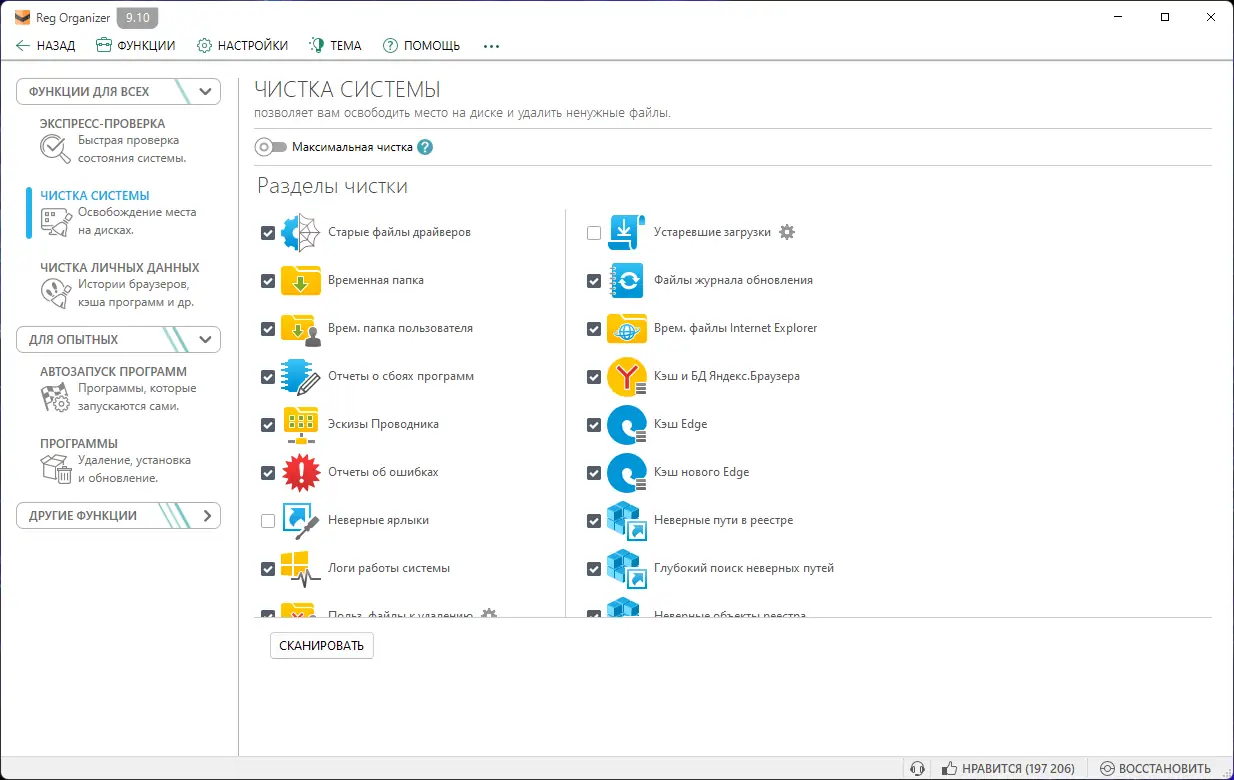Viewport: 1234px width, 780px height.
Task: Click the Чистка личных данных sidebar icon
Action: pyautogui.click(x=55, y=293)
